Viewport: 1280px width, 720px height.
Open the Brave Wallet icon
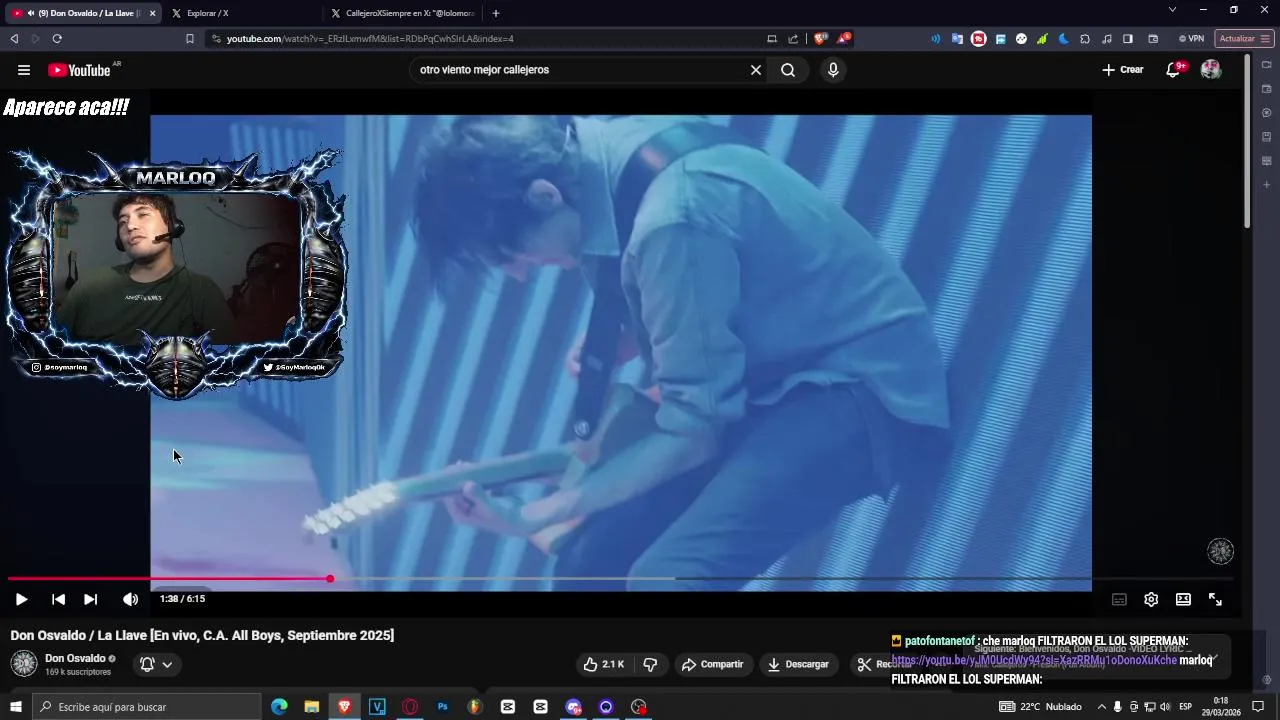(x=1153, y=39)
